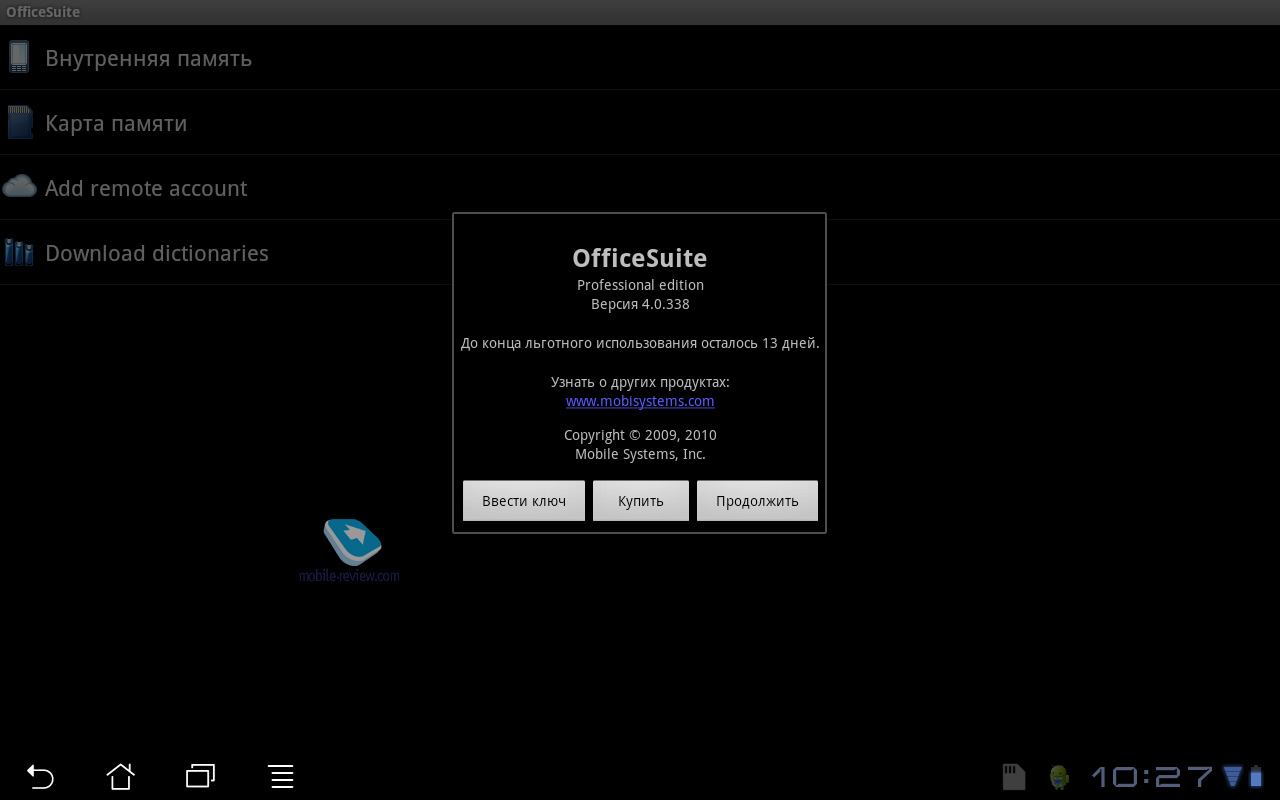1280x800 pixels.
Task: Click the Узнать о других продуктах text
Action: (x=640, y=382)
